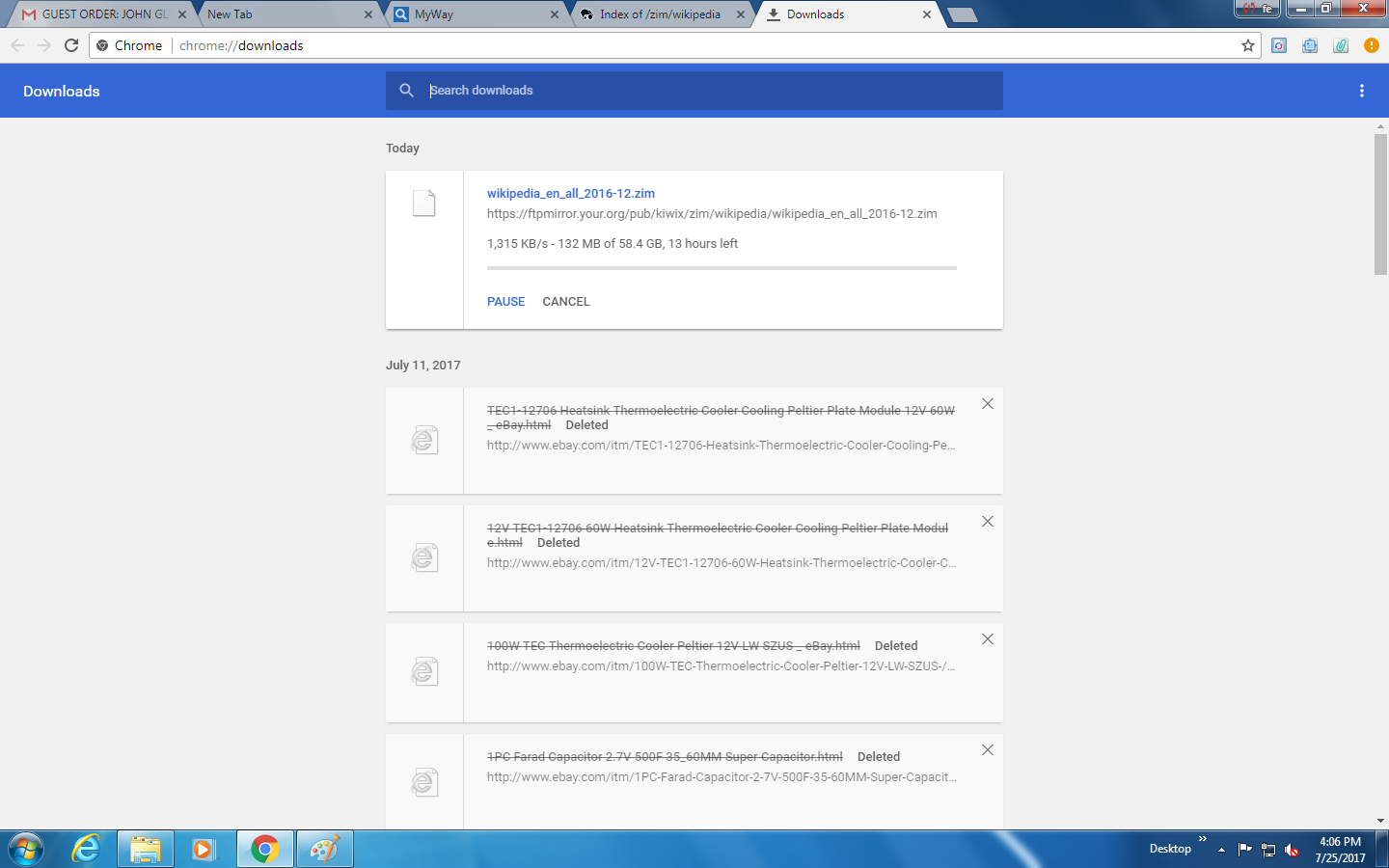Click the ftpmirror.your.org source URL
The image size is (1389, 868).
pyautogui.click(x=712, y=214)
